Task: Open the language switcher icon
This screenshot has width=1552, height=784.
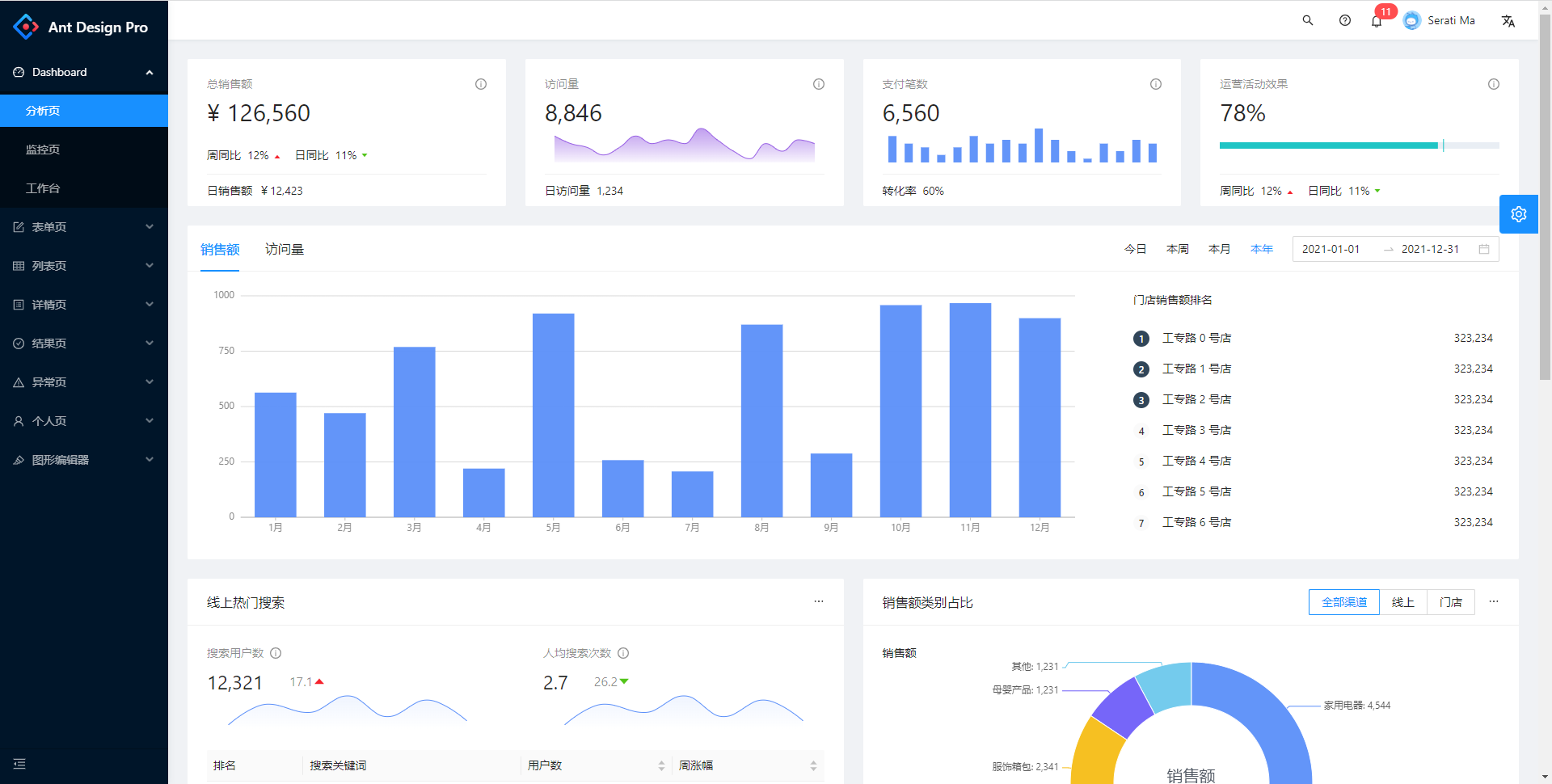Action: 1508,21
